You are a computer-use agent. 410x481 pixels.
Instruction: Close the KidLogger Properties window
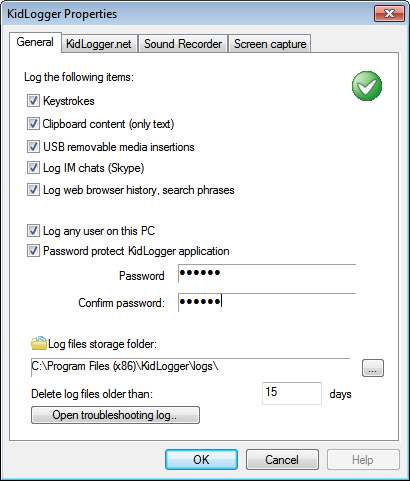(x=389, y=14)
